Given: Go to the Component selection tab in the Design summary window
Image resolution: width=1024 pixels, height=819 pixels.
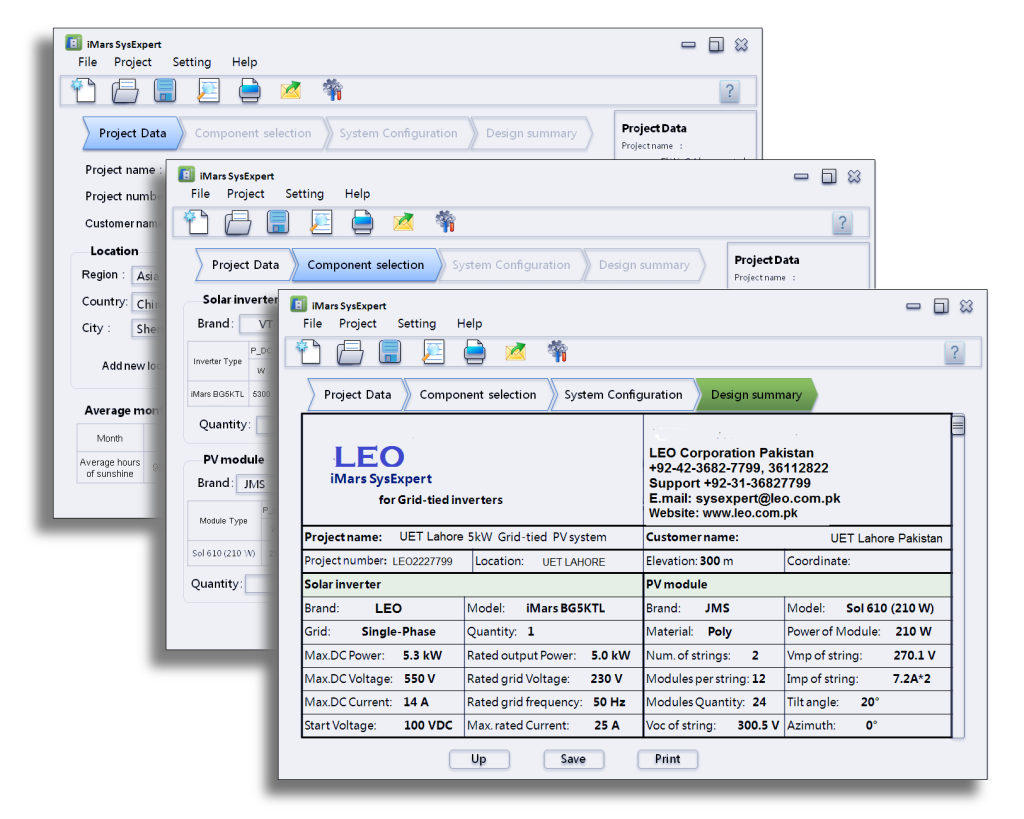Looking at the screenshot, I should 477,394.
